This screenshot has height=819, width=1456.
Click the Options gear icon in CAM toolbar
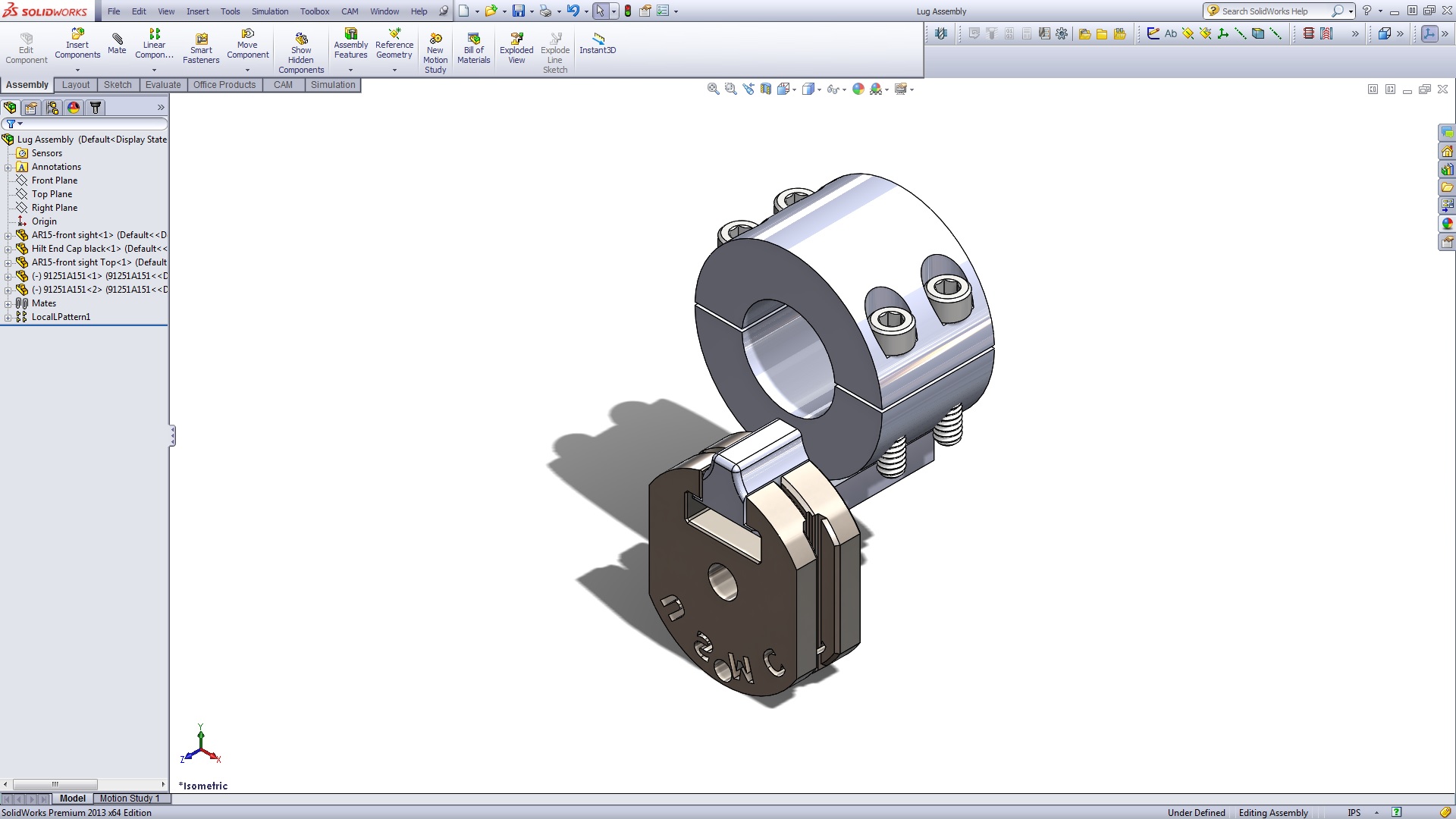1062,33
